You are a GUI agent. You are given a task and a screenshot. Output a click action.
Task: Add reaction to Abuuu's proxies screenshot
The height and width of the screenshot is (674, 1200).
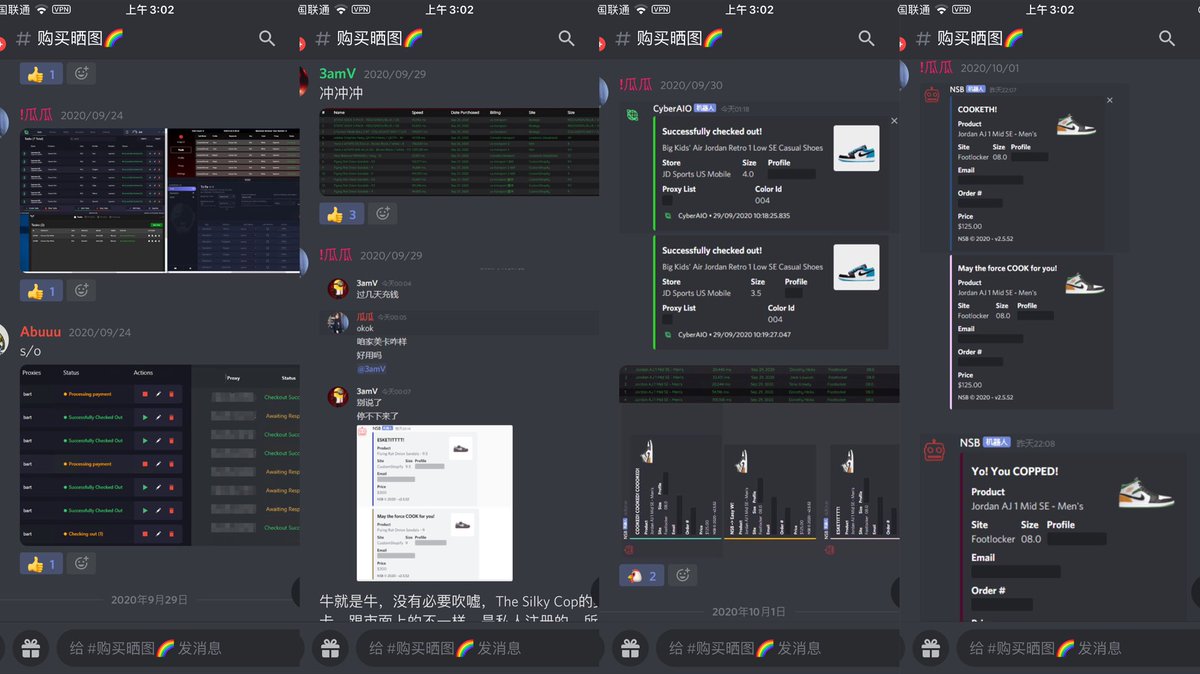(82, 564)
